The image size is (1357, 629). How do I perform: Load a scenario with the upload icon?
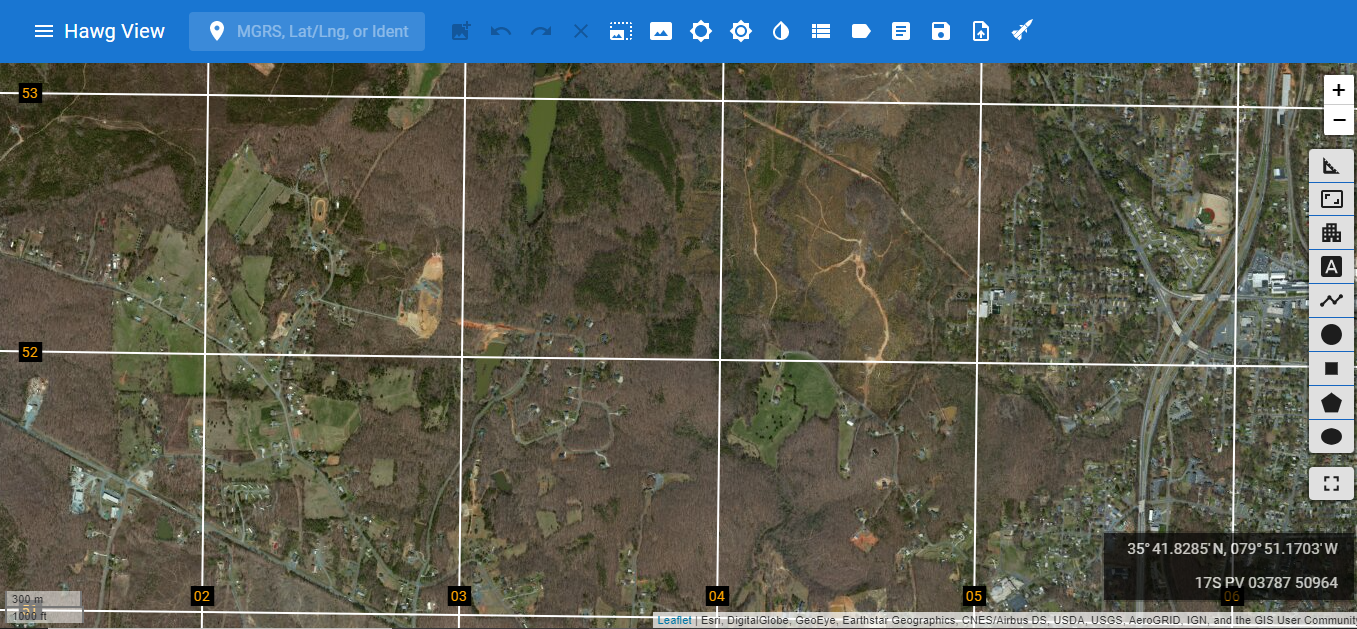pyautogui.click(x=980, y=31)
